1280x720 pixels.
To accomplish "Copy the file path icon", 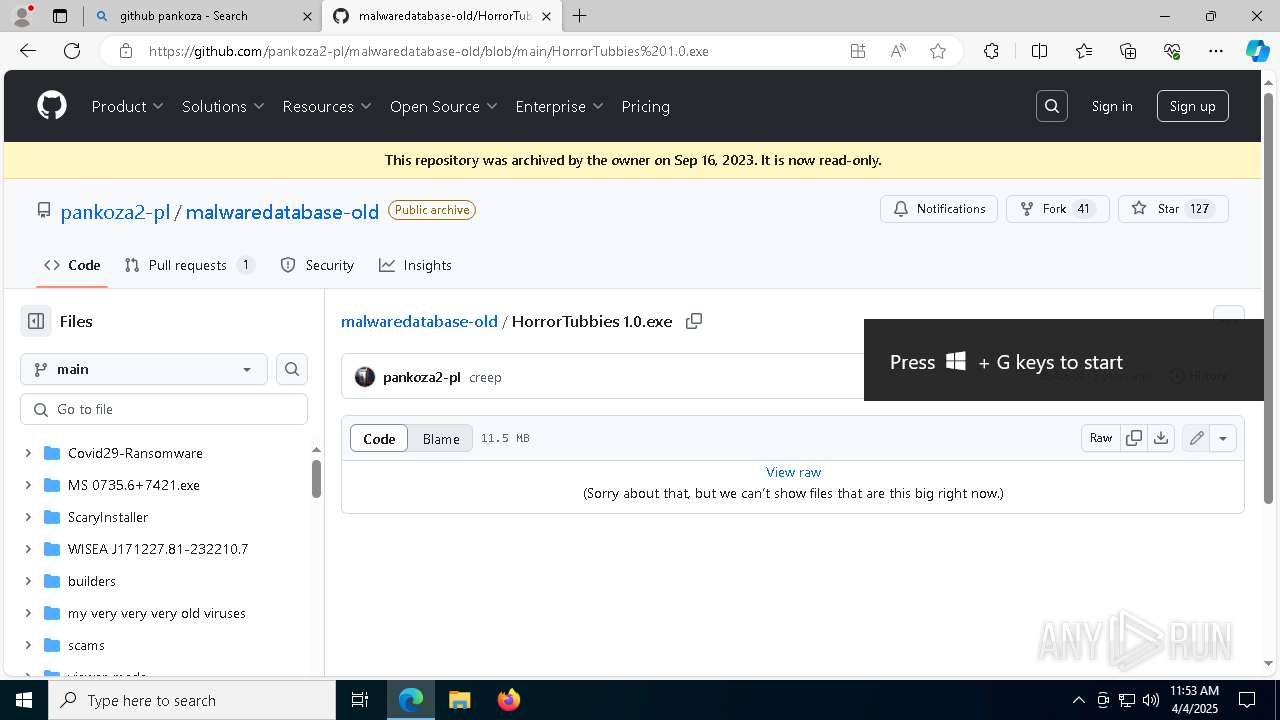I will click(x=694, y=321).
